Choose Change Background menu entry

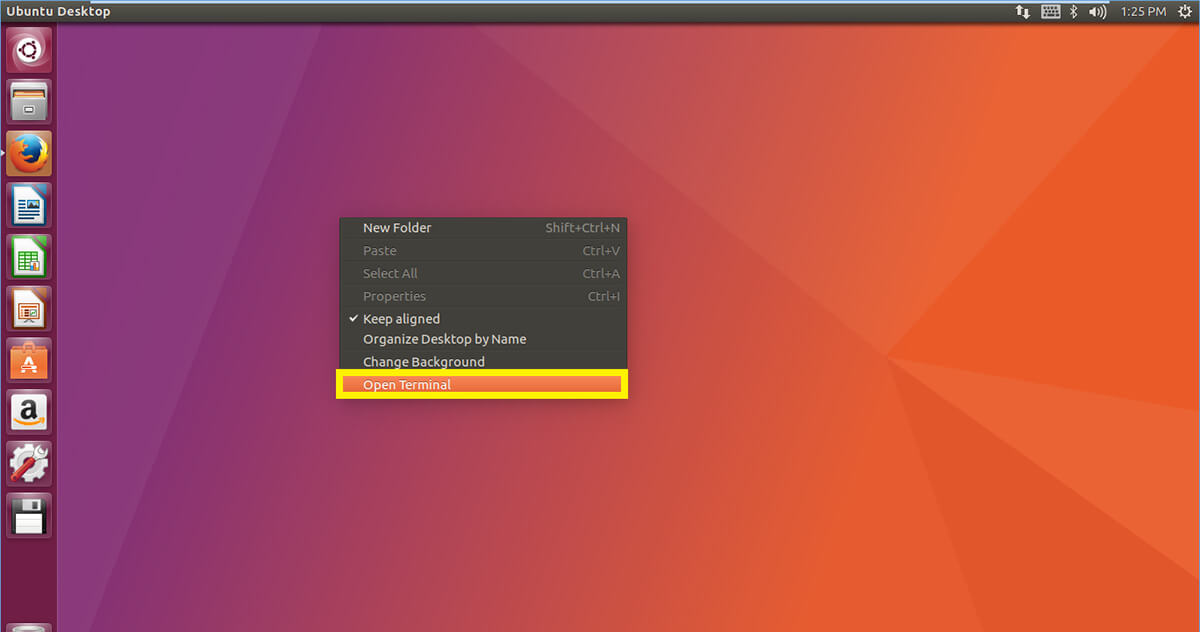pos(483,362)
